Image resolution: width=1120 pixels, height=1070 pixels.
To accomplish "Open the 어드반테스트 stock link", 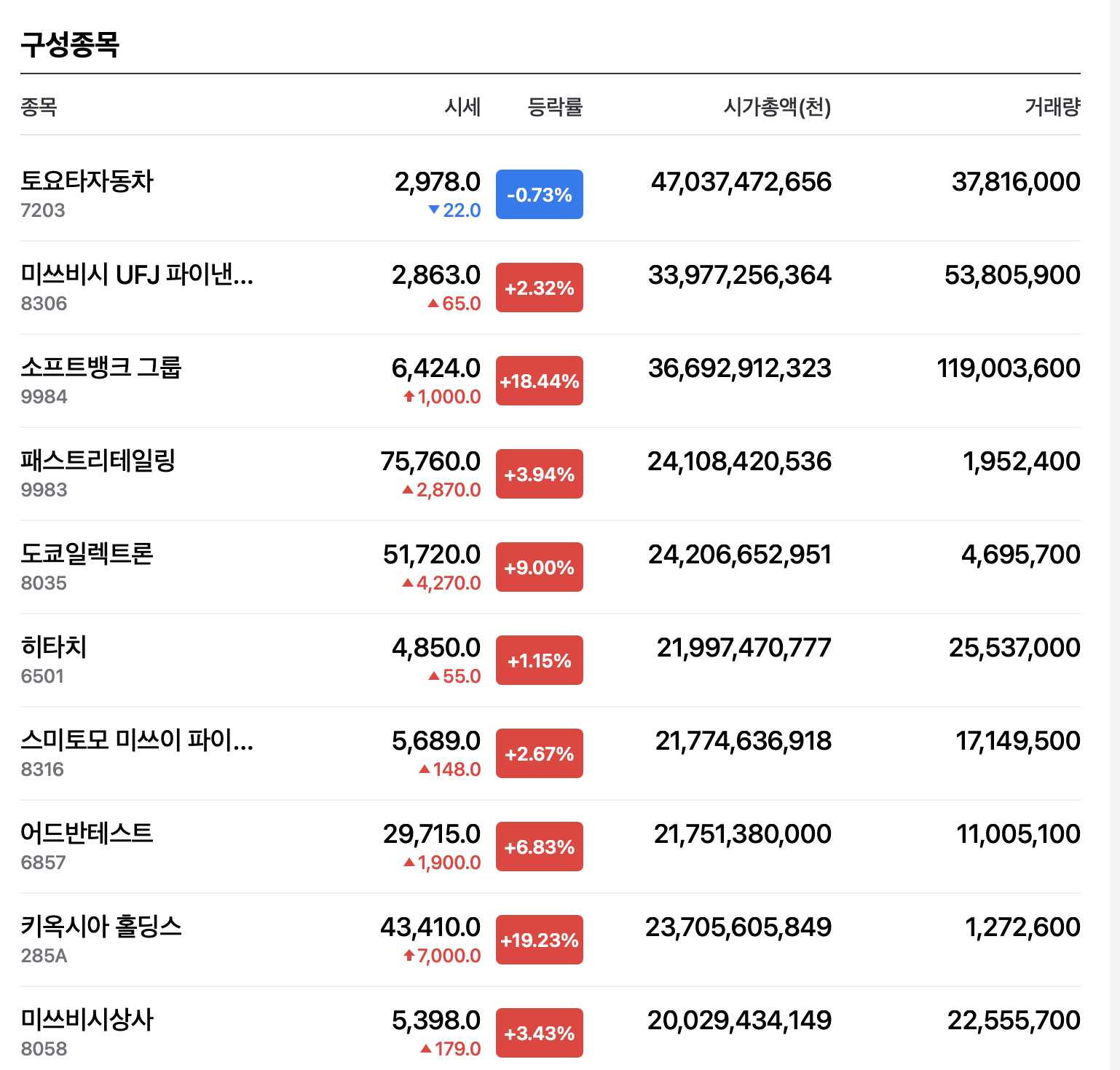I will click(87, 833).
